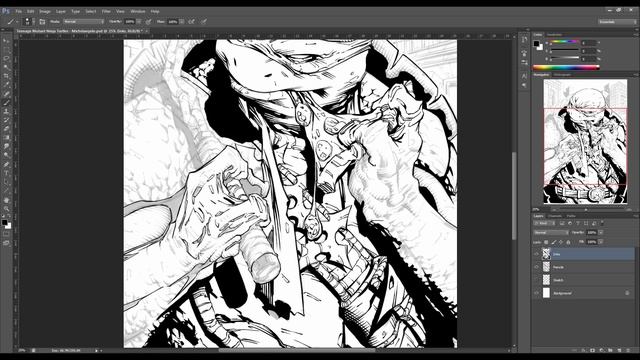Image resolution: width=640 pixels, height=360 pixels.
Task: Click the Brush panel toggle icon in options bar
Action: (x=42, y=22)
